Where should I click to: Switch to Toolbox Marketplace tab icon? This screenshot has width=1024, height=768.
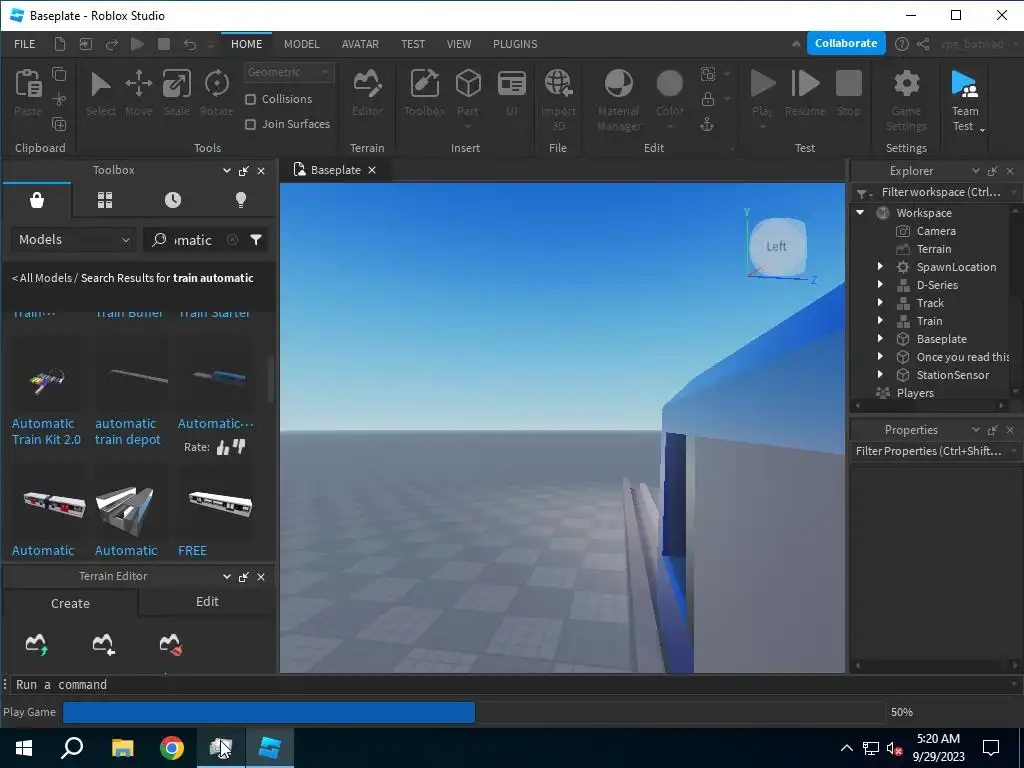[x=37, y=200]
